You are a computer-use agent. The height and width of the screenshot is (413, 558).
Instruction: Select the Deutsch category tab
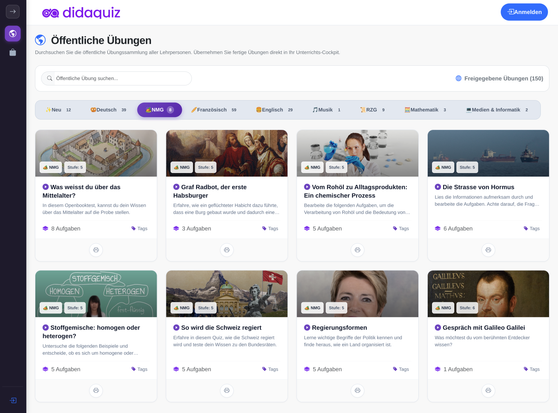pyautogui.click(x=108, y=110)
